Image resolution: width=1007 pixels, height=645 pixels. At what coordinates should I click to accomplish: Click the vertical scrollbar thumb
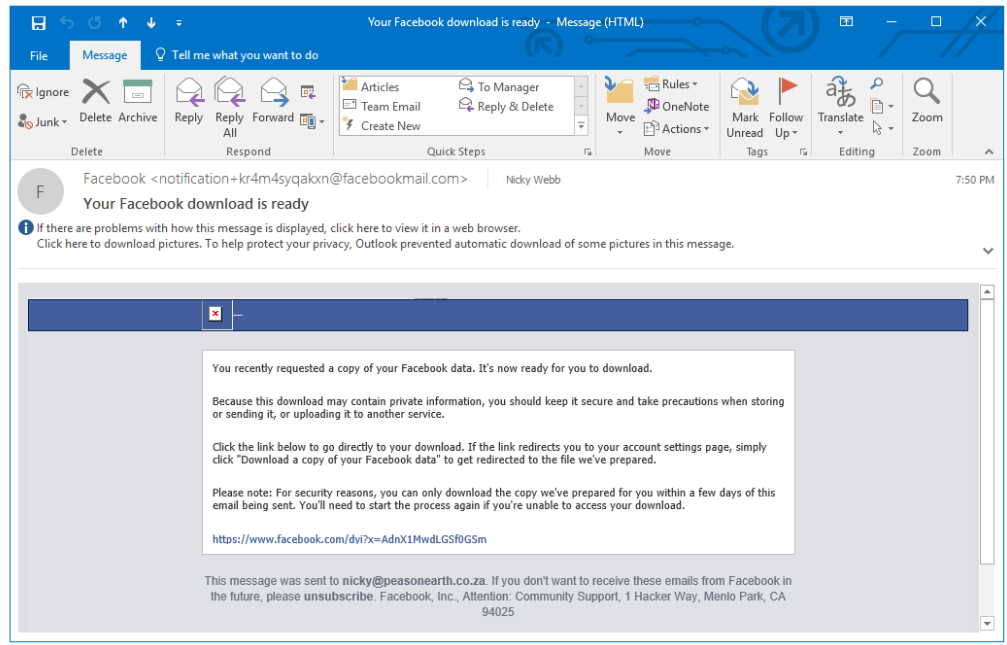point(987,434)
